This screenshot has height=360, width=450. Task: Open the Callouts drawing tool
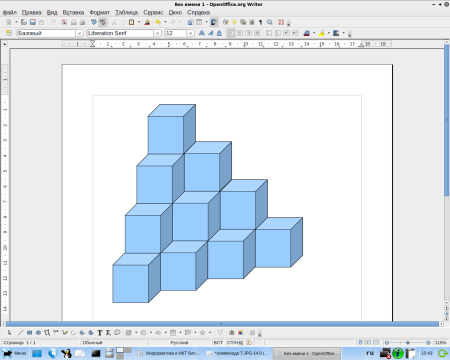tap(117, 332)
